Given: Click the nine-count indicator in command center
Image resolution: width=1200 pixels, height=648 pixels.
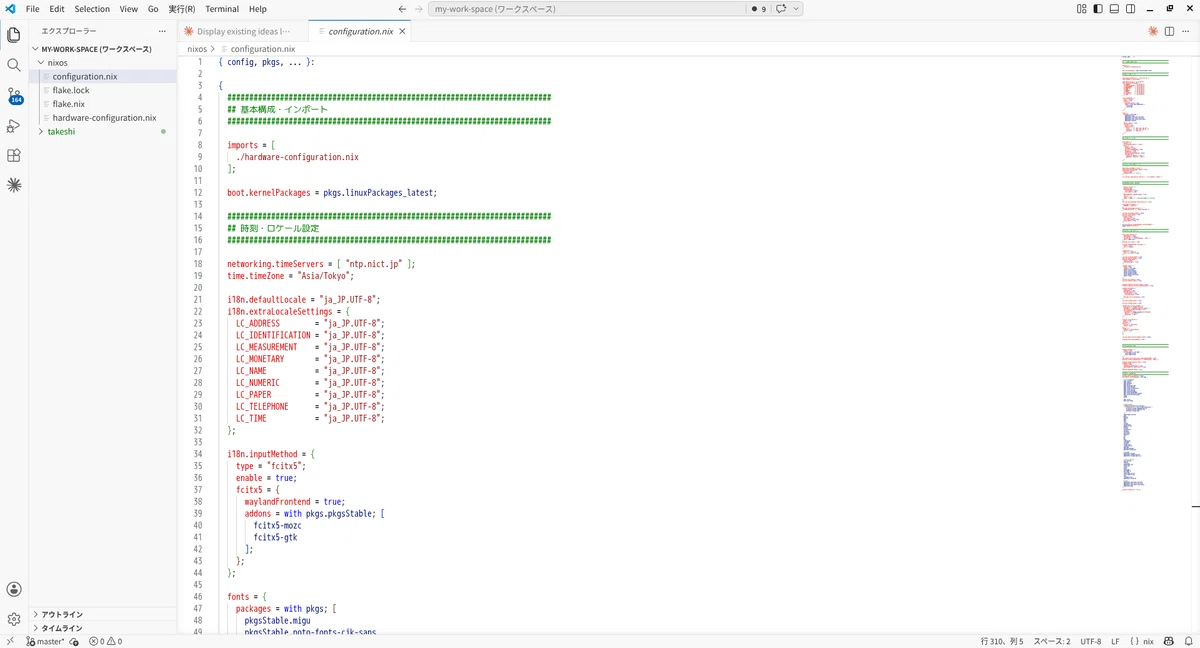Looking at the screenshot, I should point(759,9).
